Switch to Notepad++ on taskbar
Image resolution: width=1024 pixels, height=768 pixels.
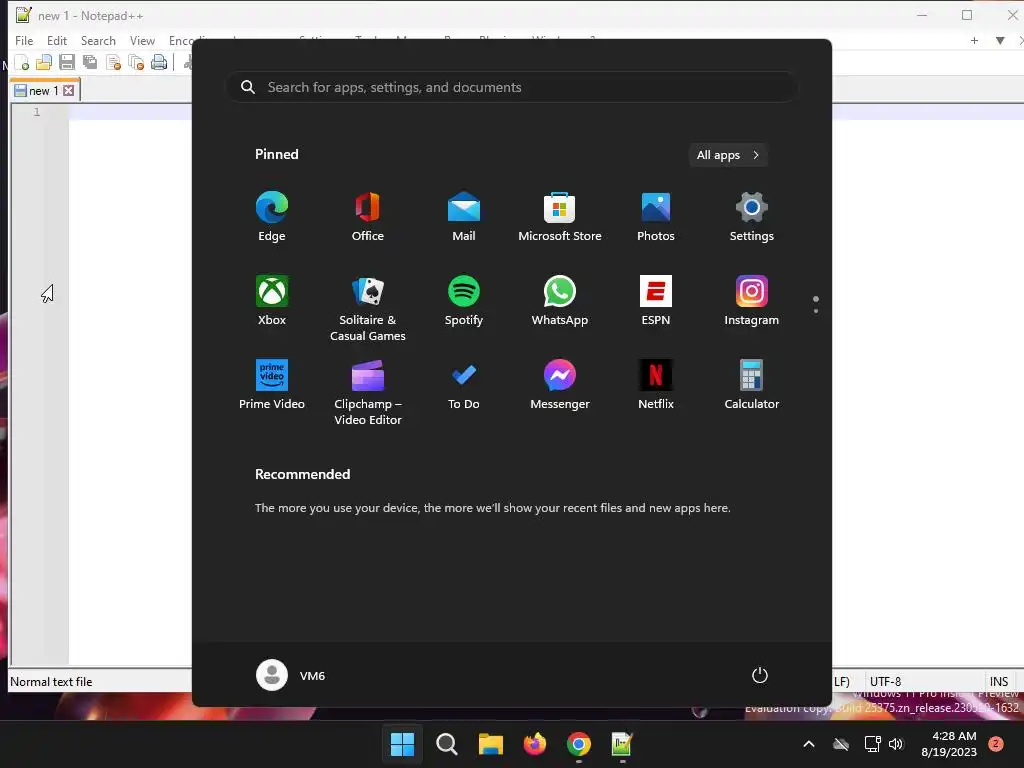622,744
